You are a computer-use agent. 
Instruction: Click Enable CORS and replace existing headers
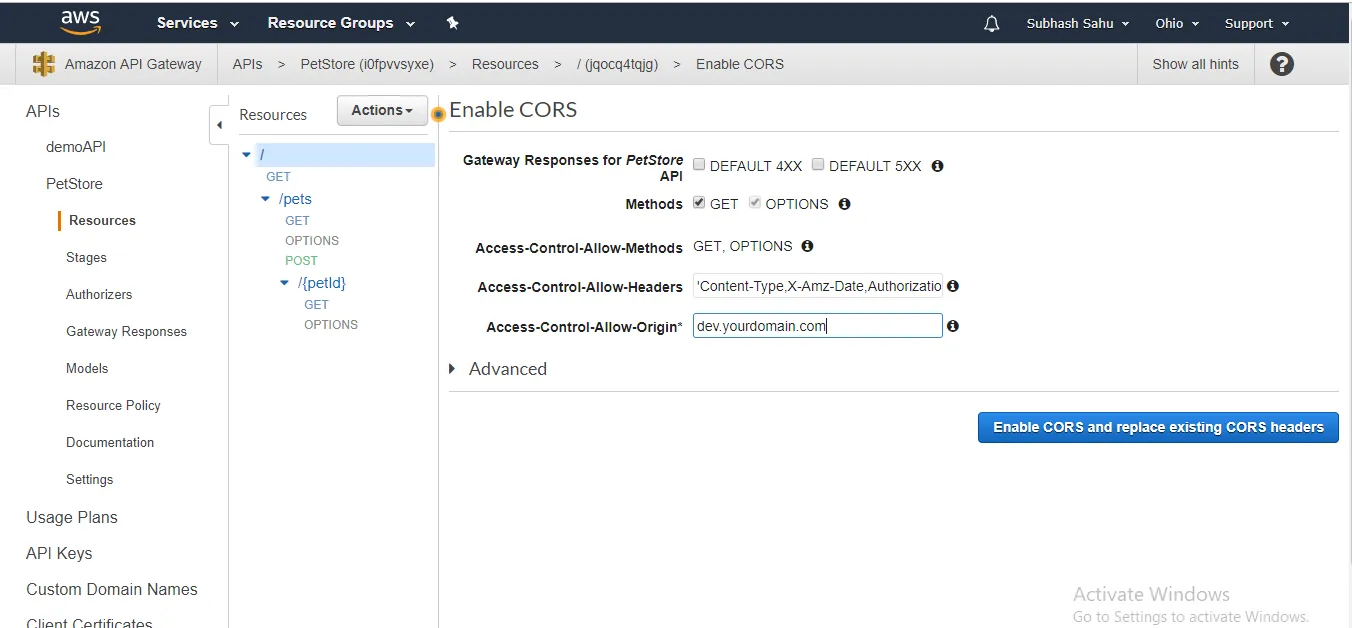[x=1158, y=427]
